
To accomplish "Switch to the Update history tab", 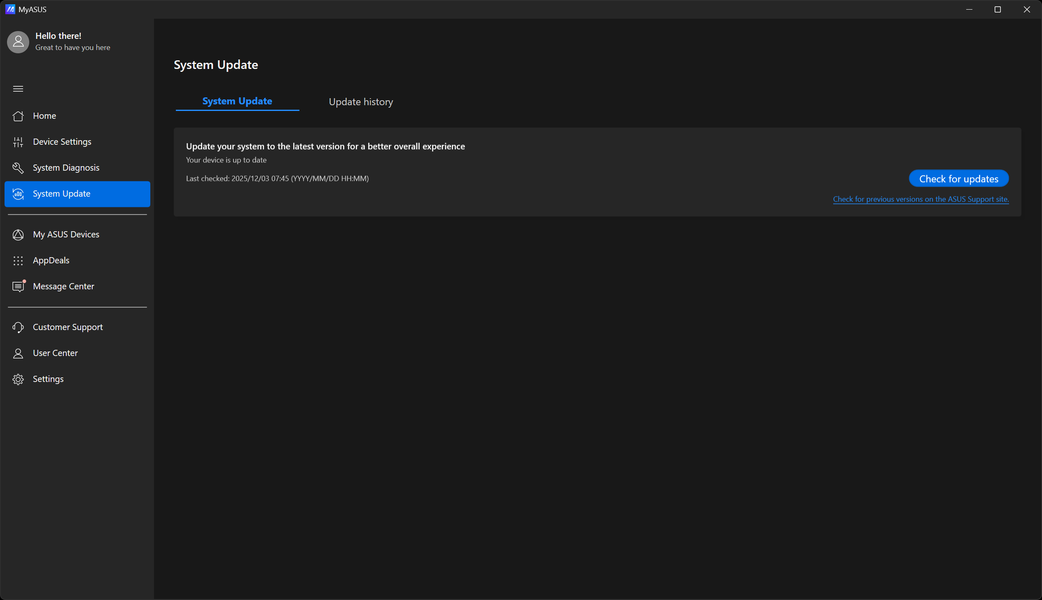I will pyautogui.click(x=361, y=102).
